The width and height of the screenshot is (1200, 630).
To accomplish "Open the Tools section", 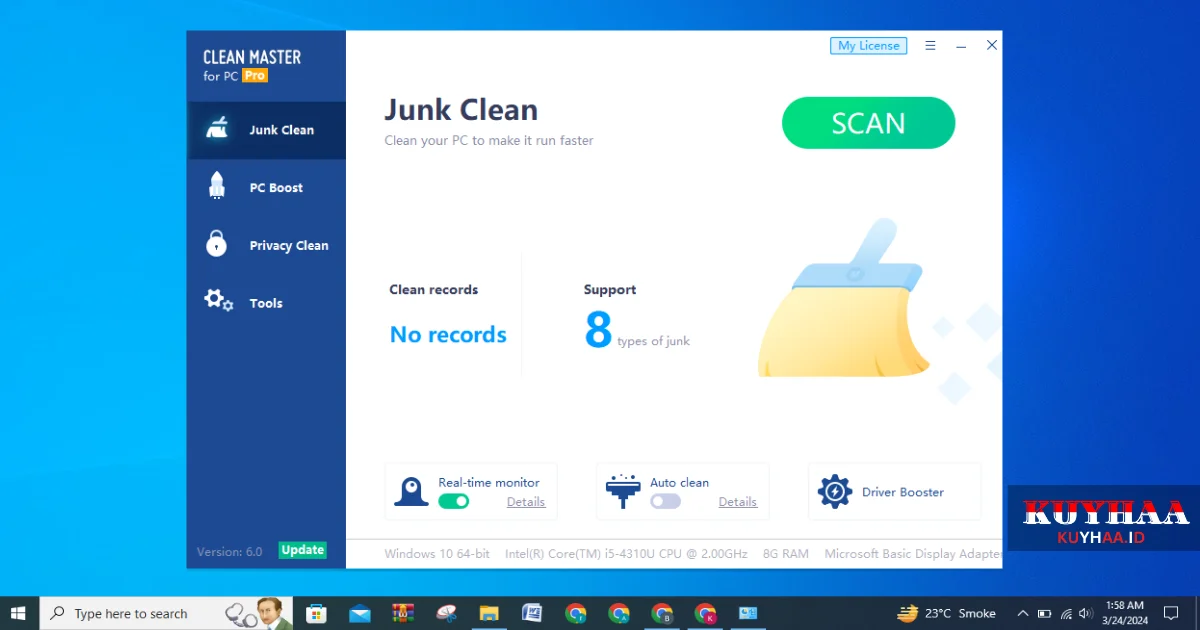I will coord(266,304).
